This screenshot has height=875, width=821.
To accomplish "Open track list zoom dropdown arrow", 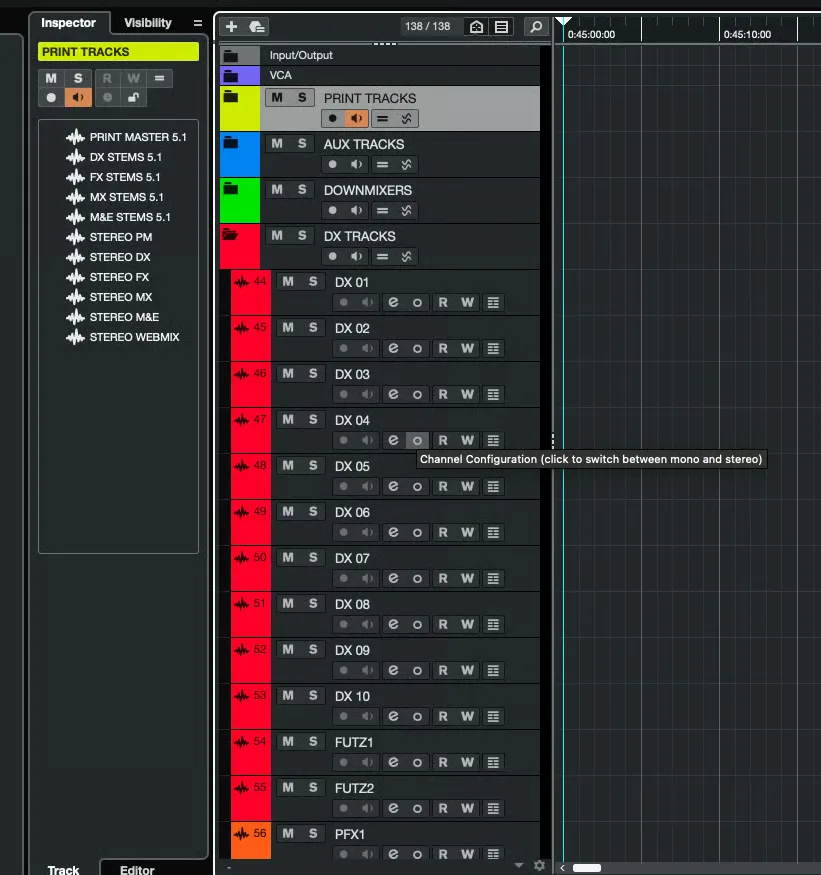I will 519,865.
